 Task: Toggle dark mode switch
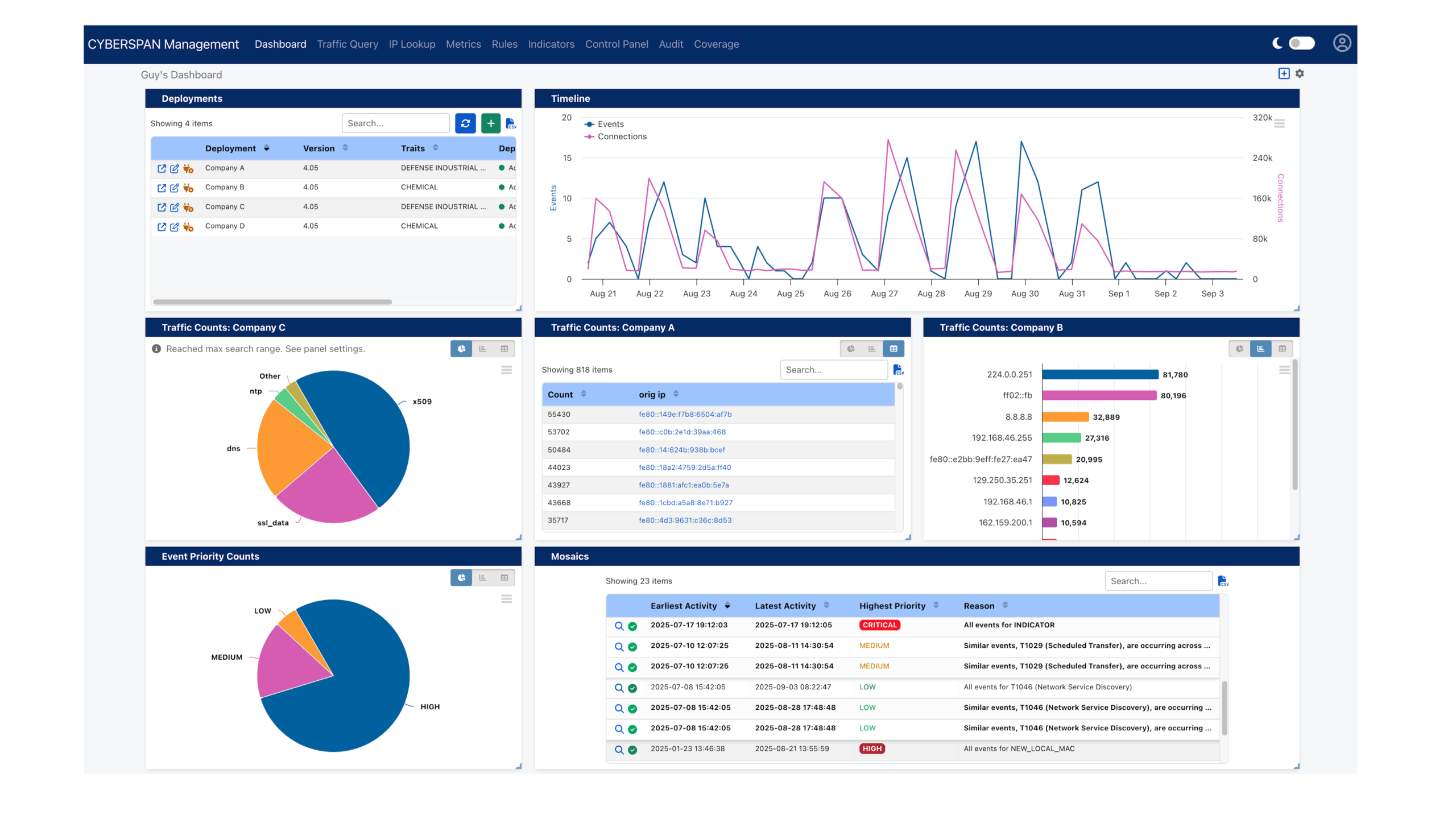[1301, 43]
